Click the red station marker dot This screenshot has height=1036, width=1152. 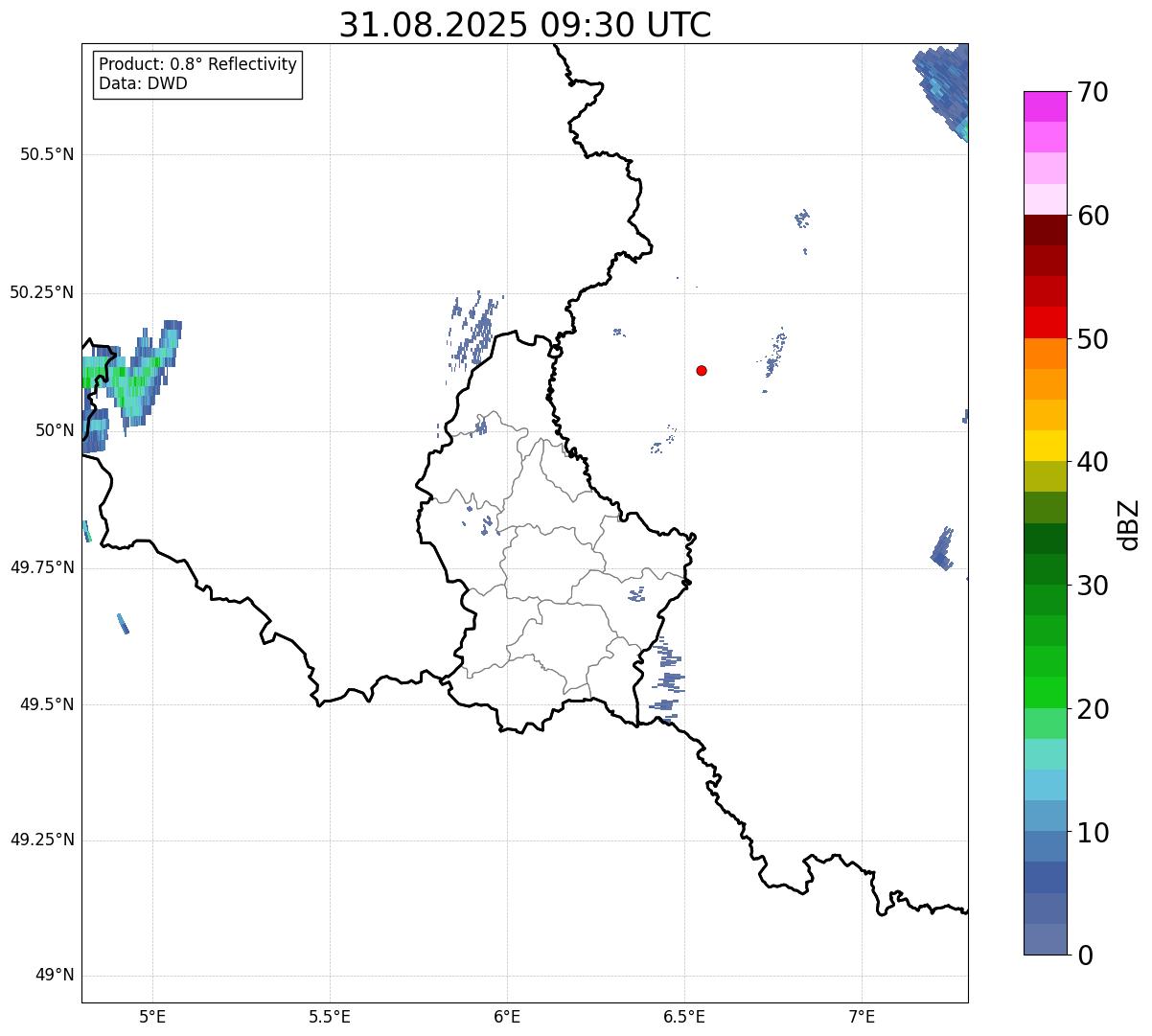tap(702, 371)
